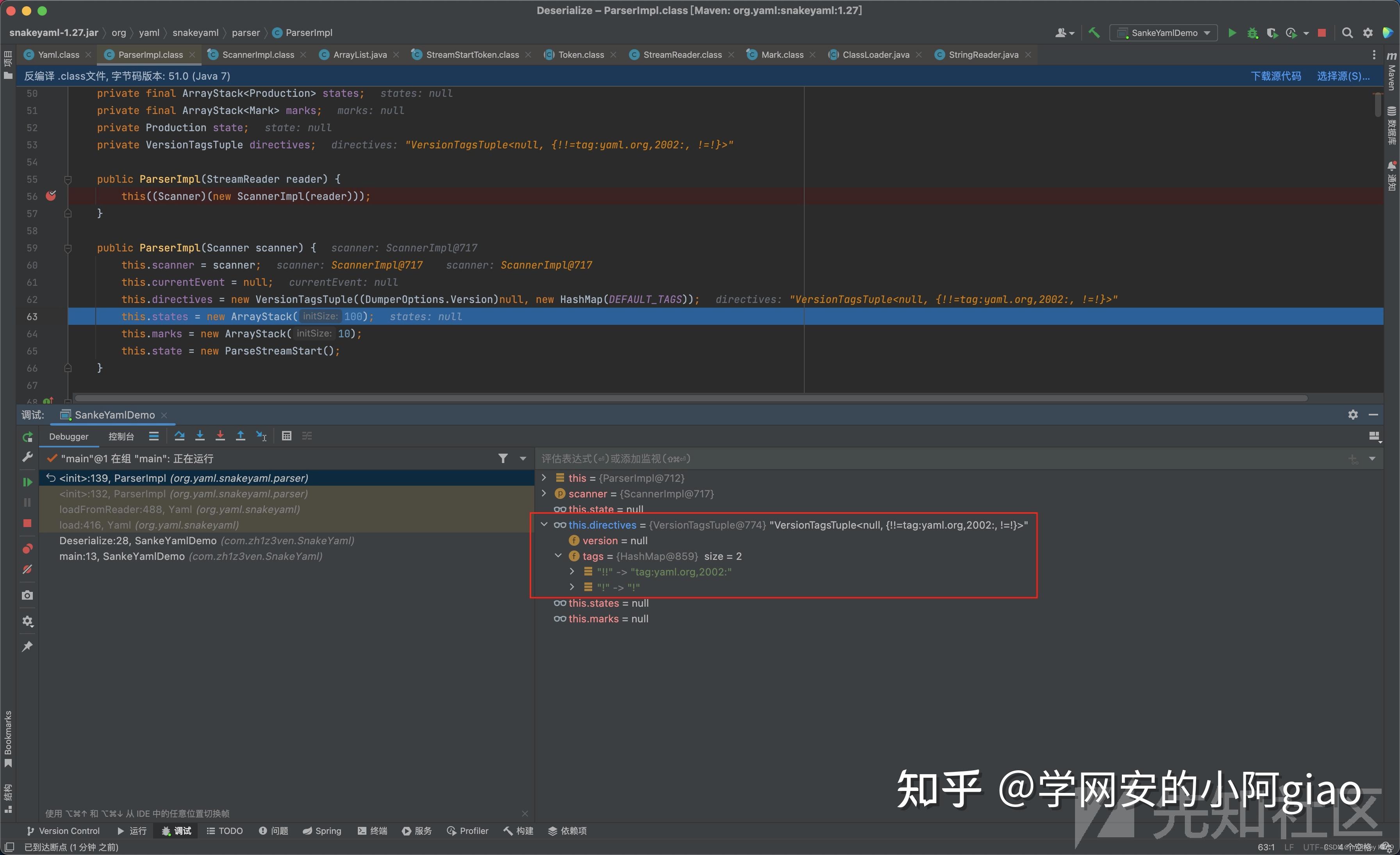This screenshot has width=1400, height=855.
Task: Expand the scanner variable in debugger
Action: click(x=544, y=493)
